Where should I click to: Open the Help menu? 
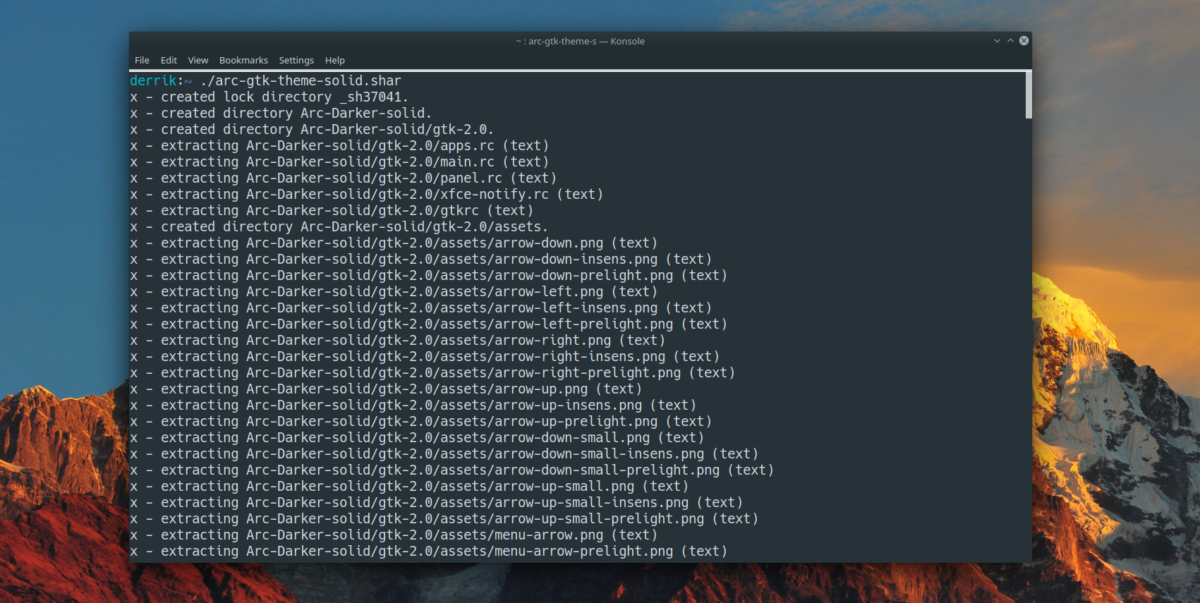(x=334, y=60)
